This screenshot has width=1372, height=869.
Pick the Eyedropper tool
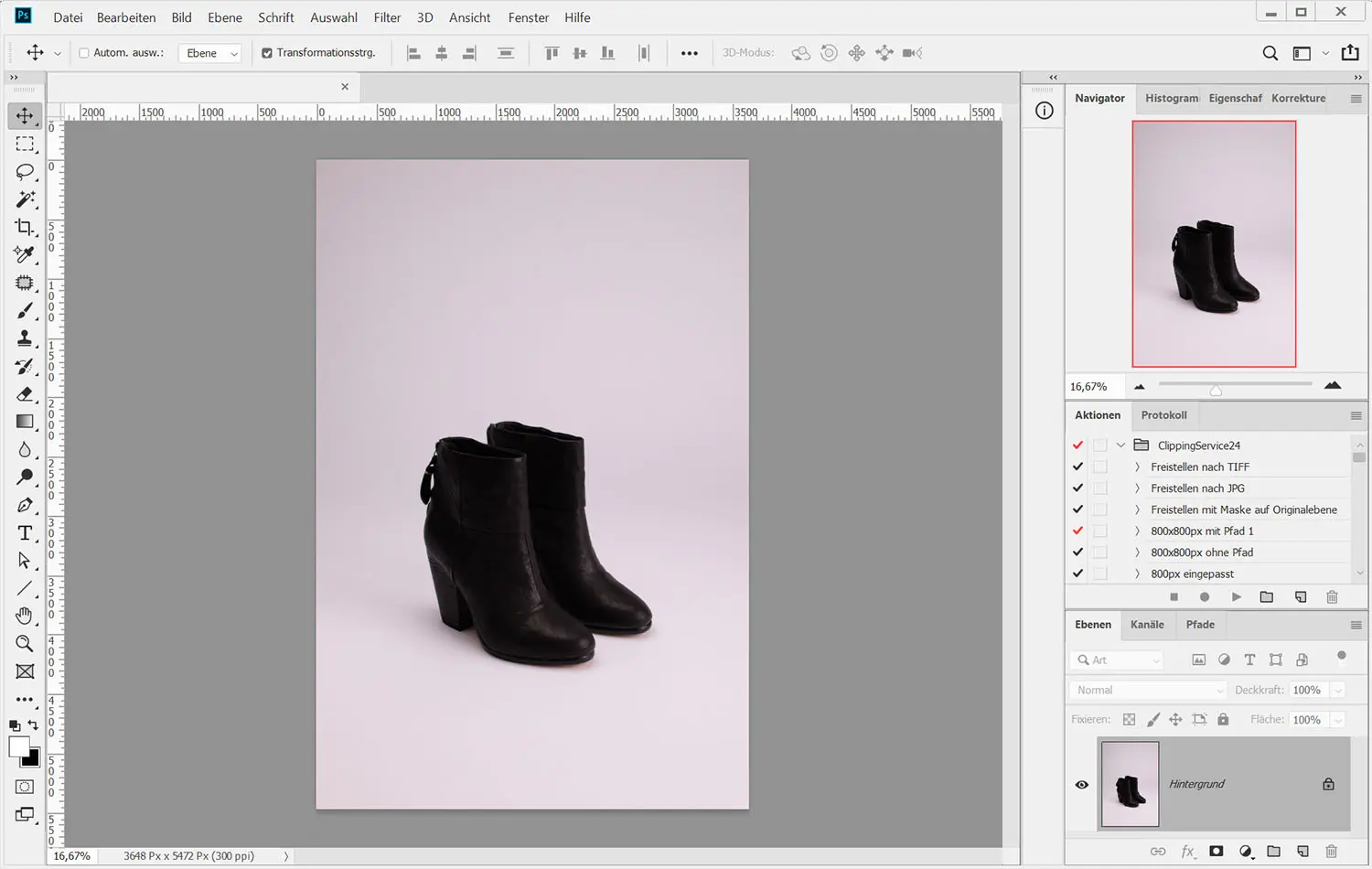click(x=25, y=255)
